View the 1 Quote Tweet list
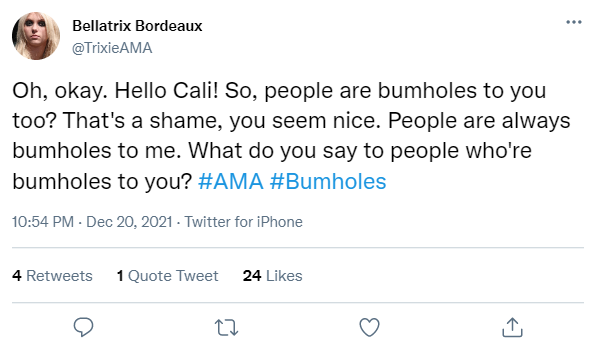Screen dimensions: 596x364 pos(168,276)
